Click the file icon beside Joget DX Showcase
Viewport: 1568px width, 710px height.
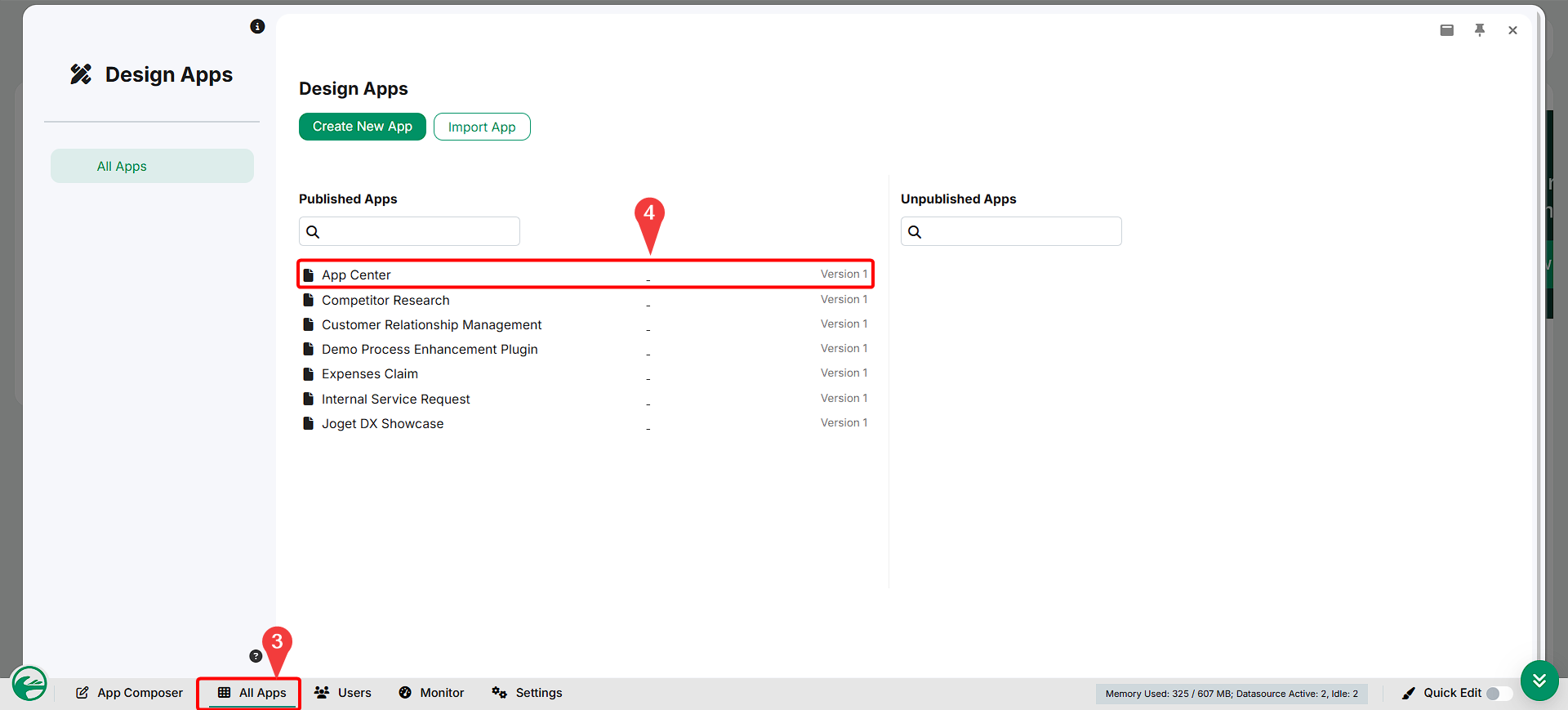point(309,423)
